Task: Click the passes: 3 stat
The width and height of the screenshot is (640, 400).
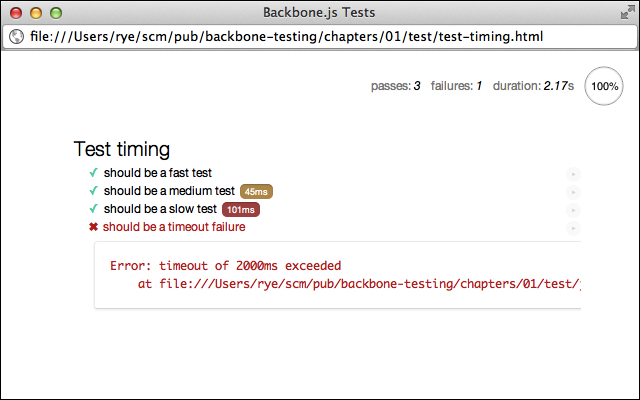Action: [x=396, y=86]
